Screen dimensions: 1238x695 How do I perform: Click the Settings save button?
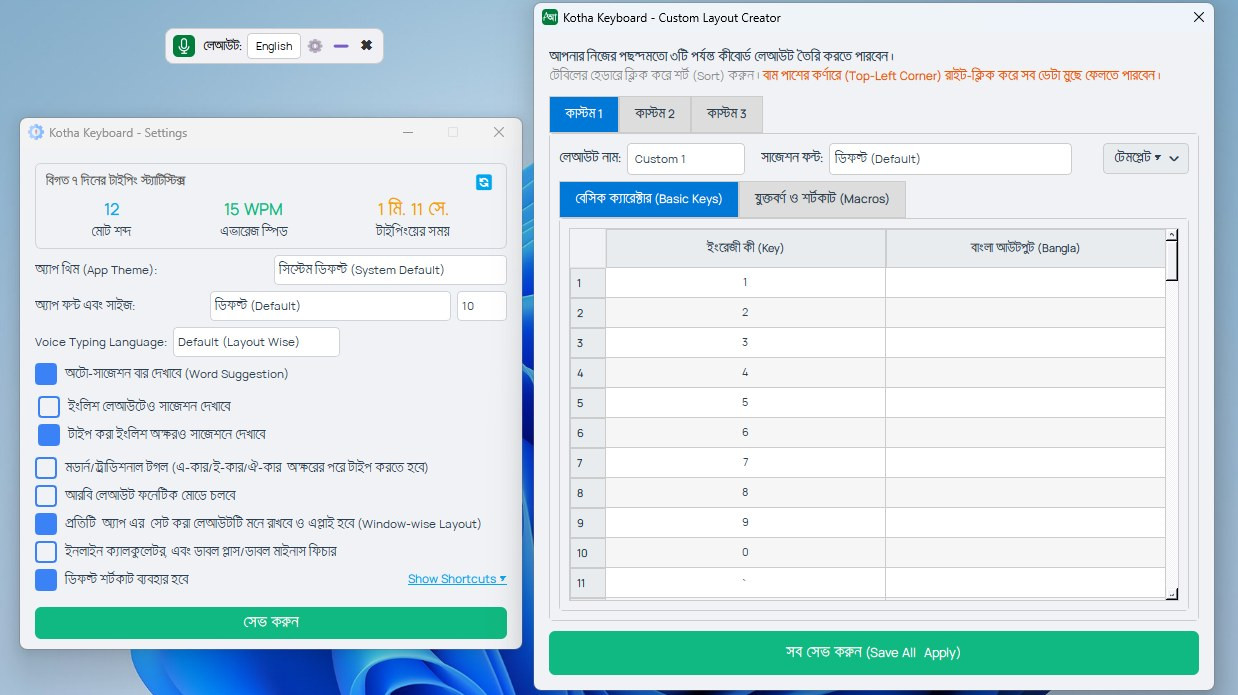point(271,622)
